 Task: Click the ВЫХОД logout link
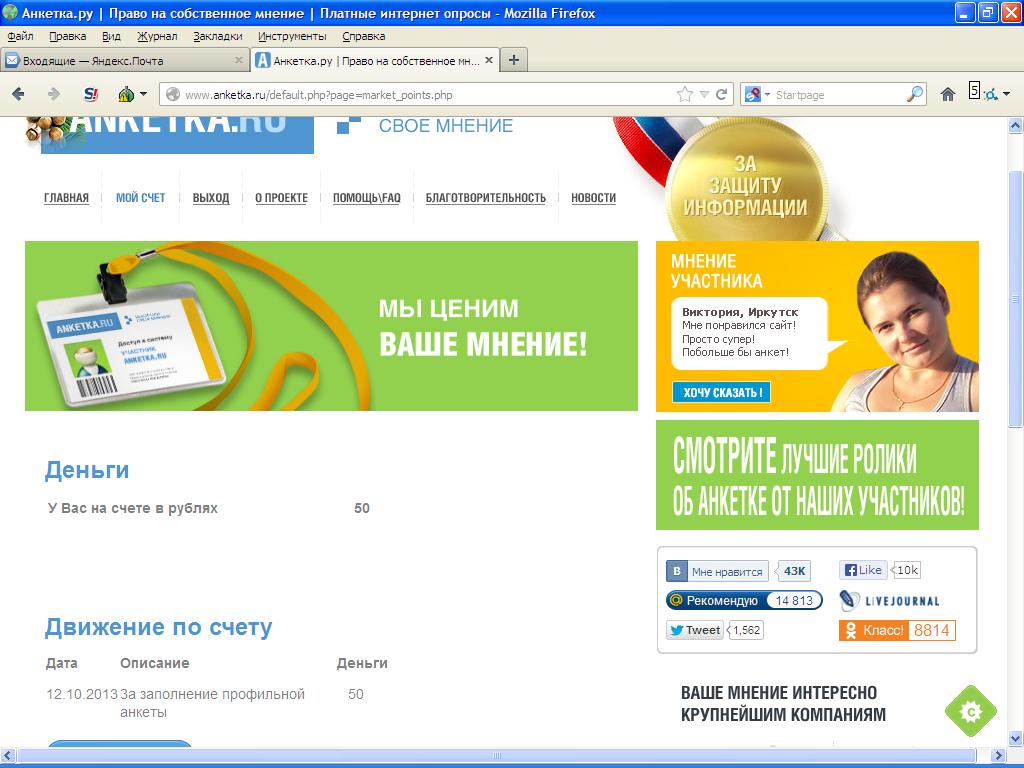point(211,198)
